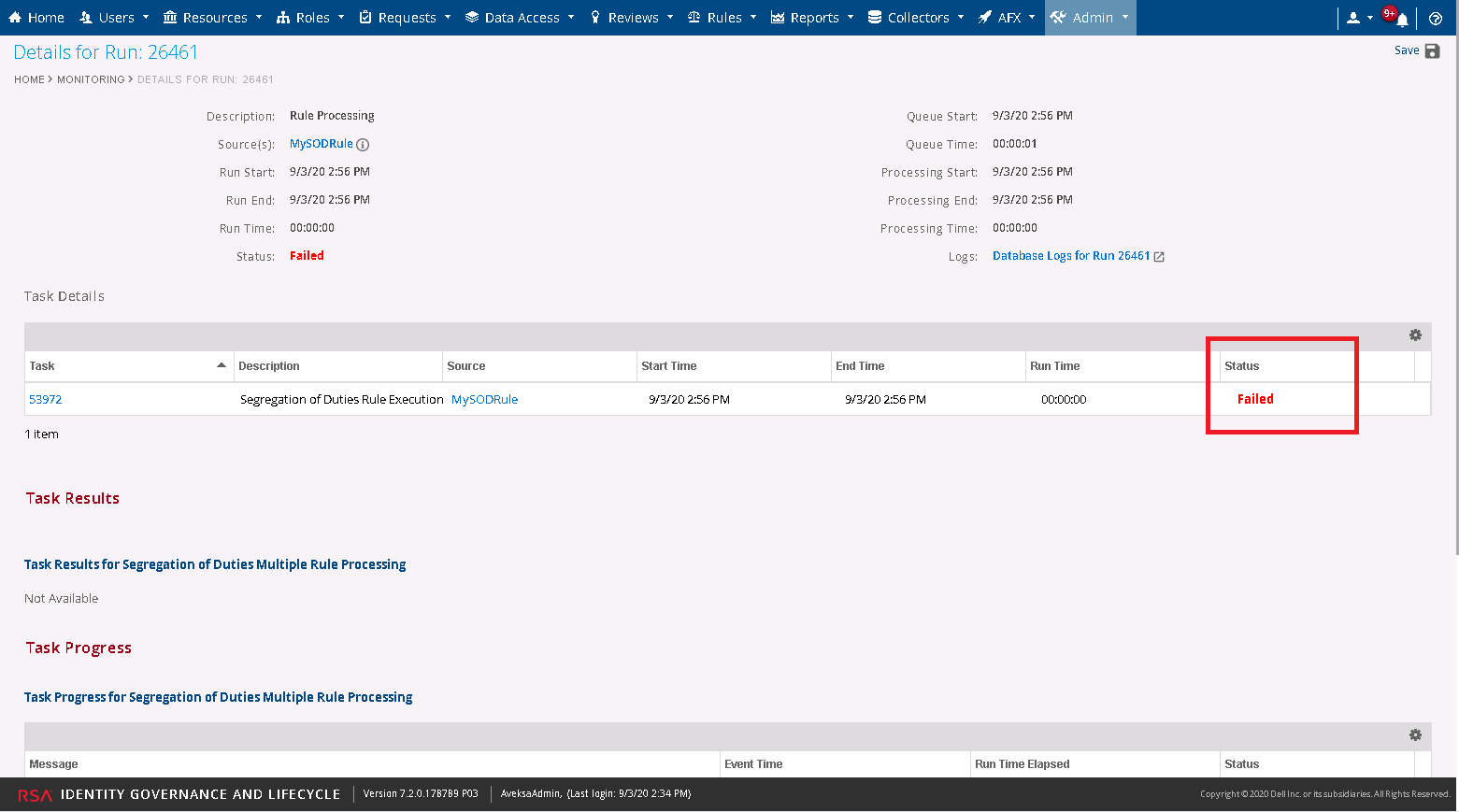Open the notifications bell icon
1459x812 pixels.
click(1402, 19)
